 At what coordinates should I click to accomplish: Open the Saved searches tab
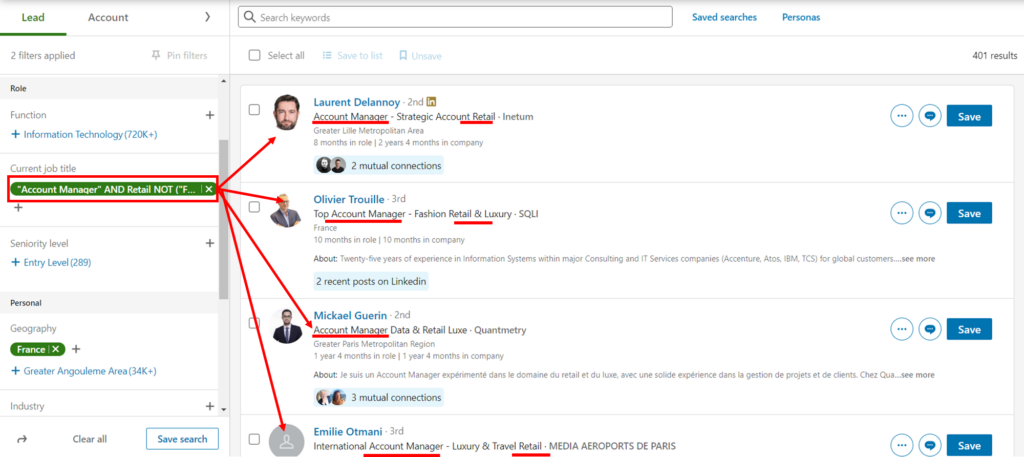click(x=724, y=17)
